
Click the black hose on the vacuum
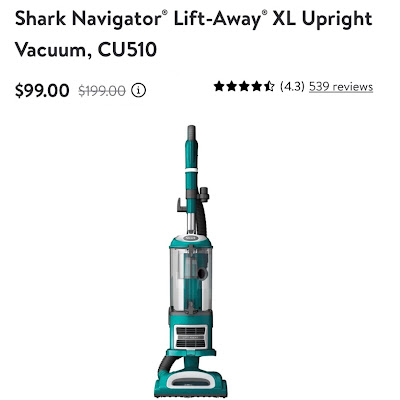click(201, 217)
